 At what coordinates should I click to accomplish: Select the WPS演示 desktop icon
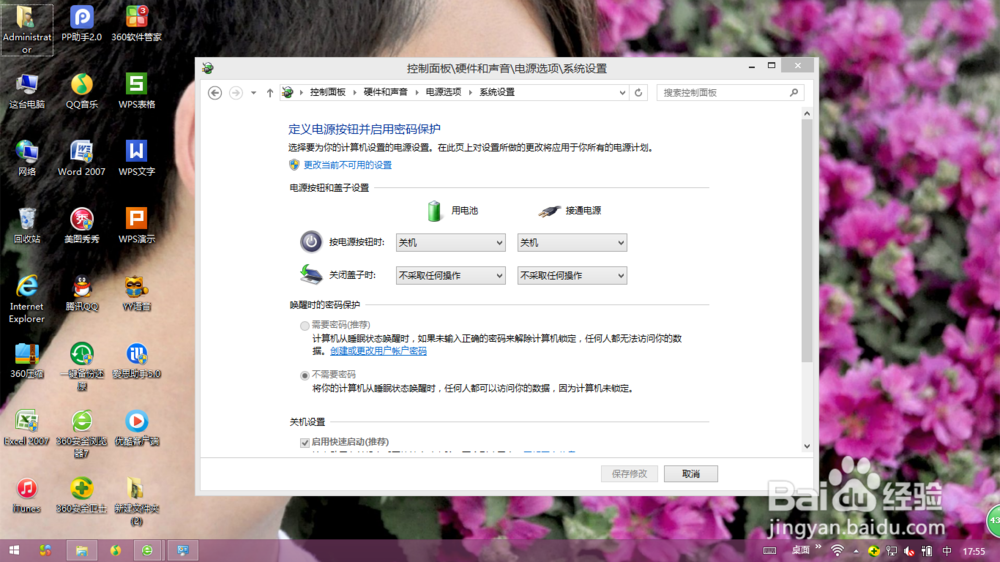click(x=136, y=225)
